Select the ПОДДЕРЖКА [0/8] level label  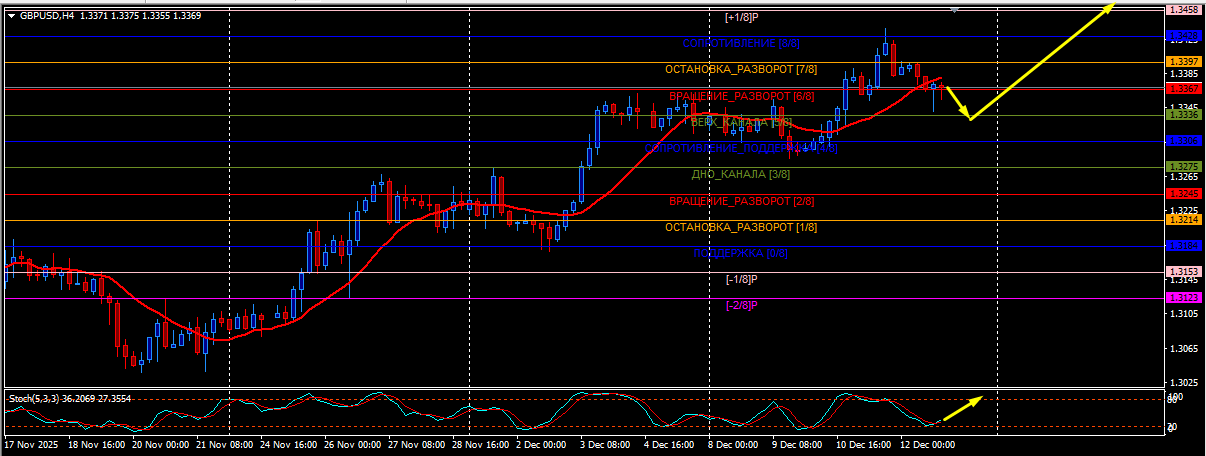tap(741, 254)
